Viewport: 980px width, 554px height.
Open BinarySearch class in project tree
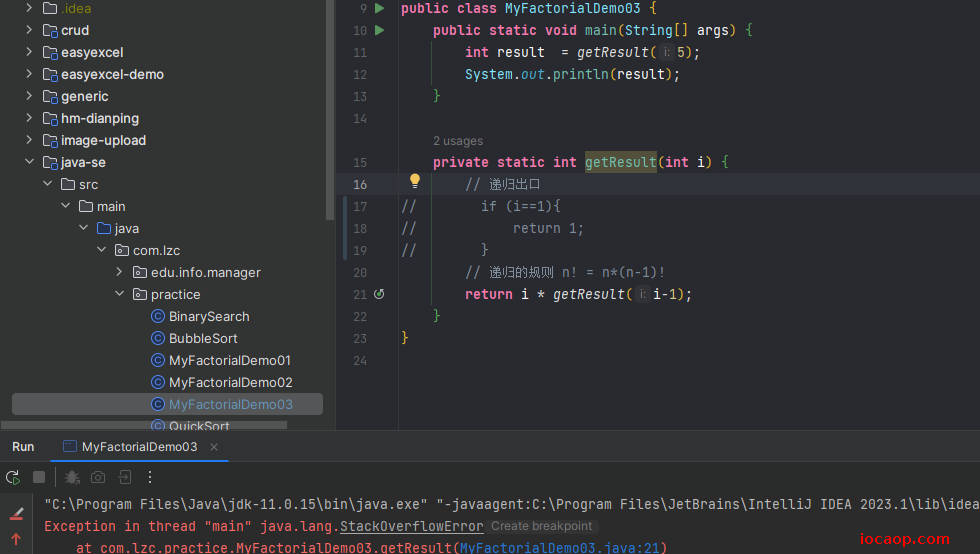pos(209,316)
